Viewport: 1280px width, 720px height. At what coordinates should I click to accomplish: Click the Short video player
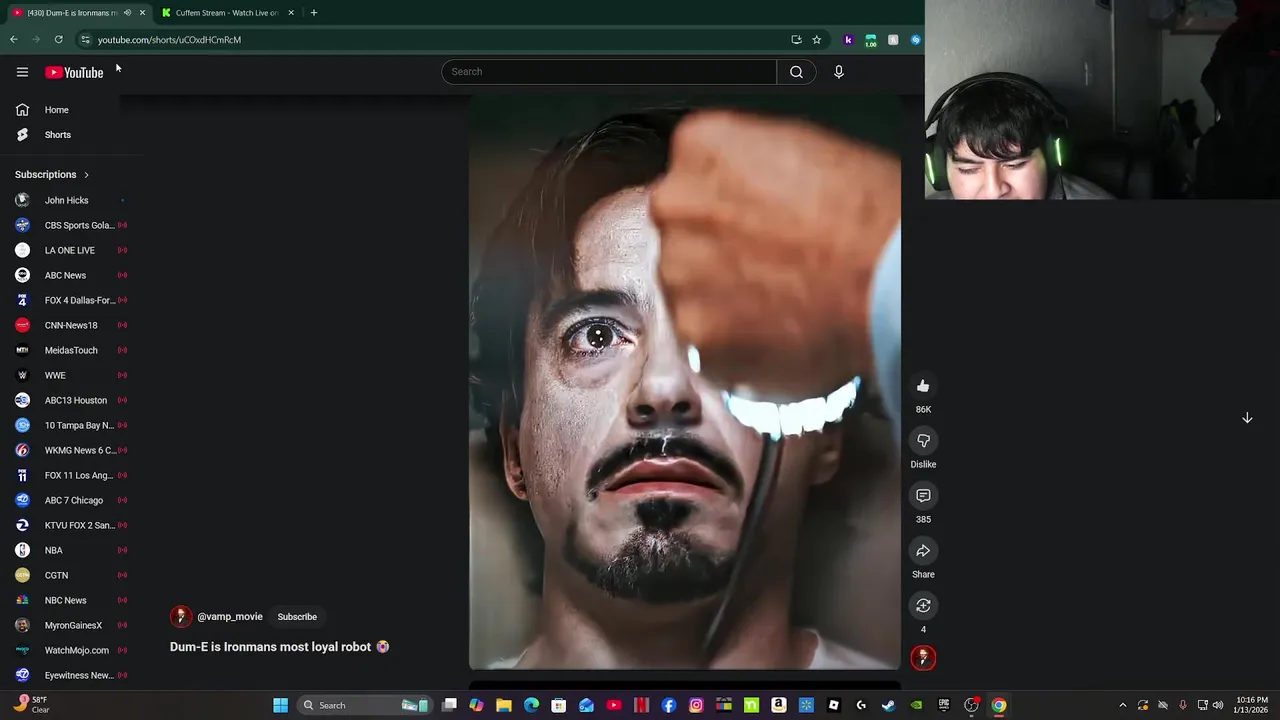click(x=685, y=382)
